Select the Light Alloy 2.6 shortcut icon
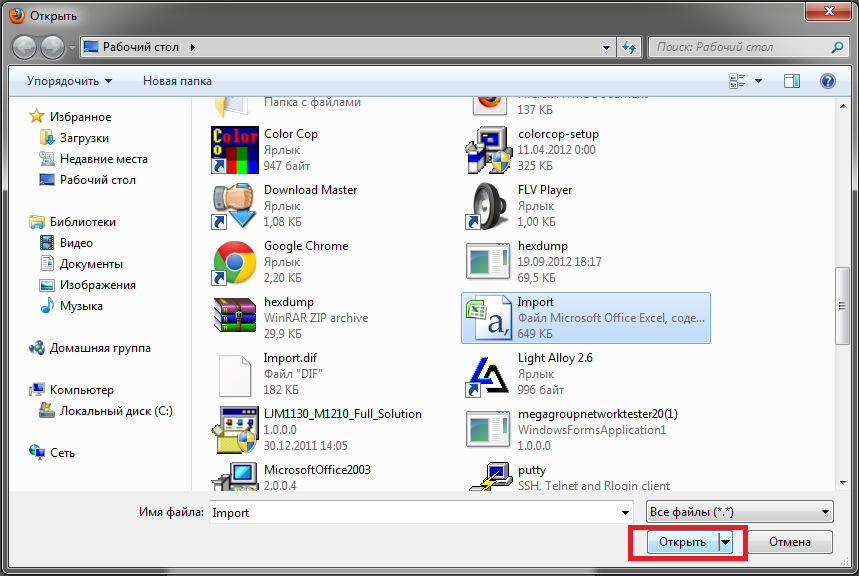The image size is (859, 576). pyautogui.click(x=489, y=373)
